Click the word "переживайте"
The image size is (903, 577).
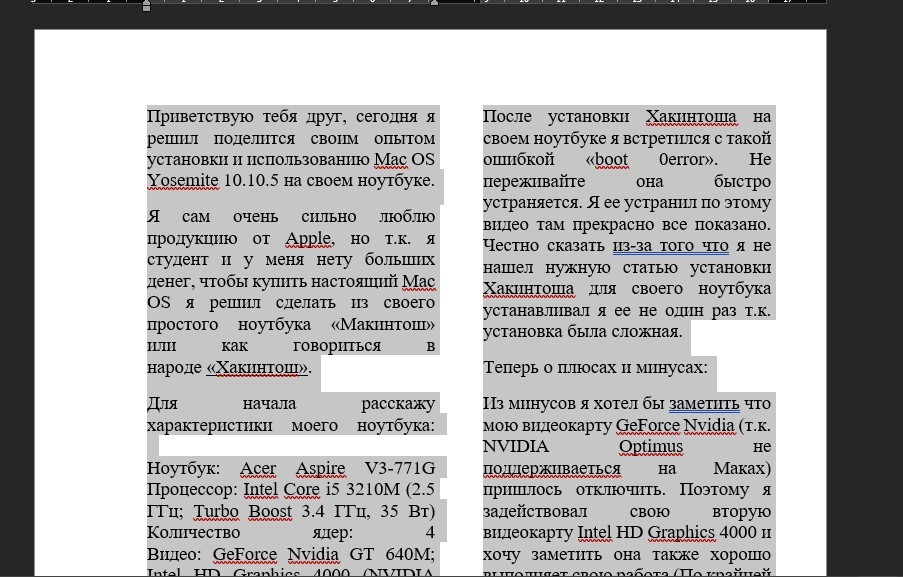tap(535, 181)
